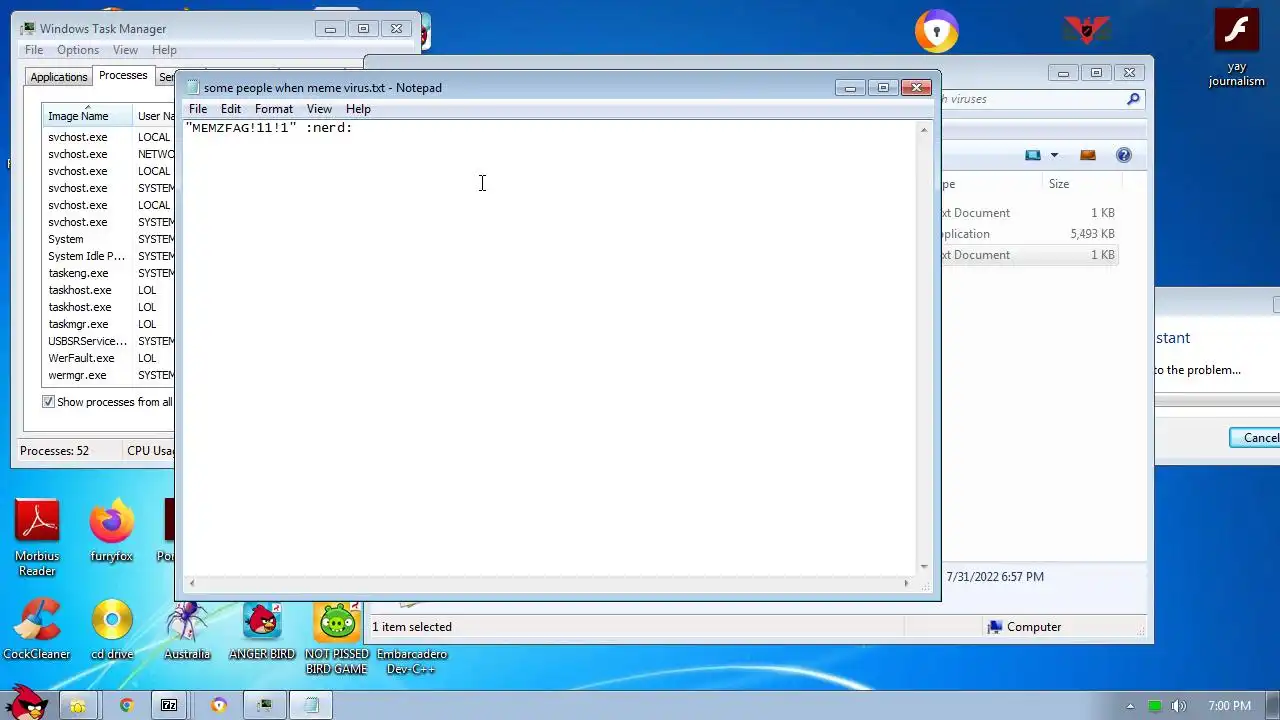This screenshot has height=720, width=1280.
Task: Open the Angry Birds start button
Action: pyautogui.click(x=27, y=702)
